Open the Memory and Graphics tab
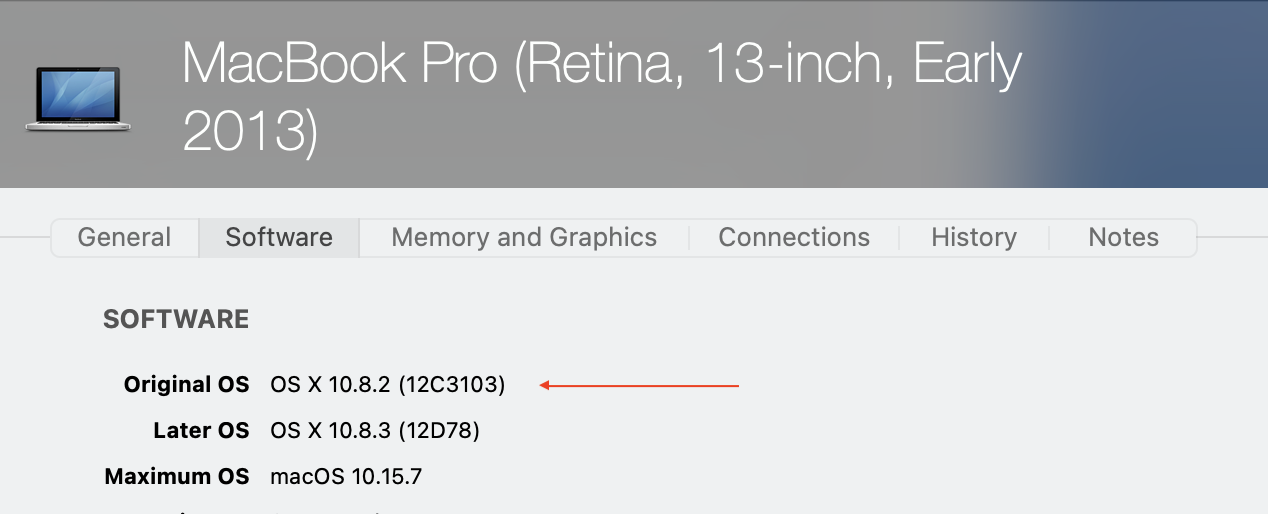This screenshot has height=514, width=1268. click(x=524, y=238)
